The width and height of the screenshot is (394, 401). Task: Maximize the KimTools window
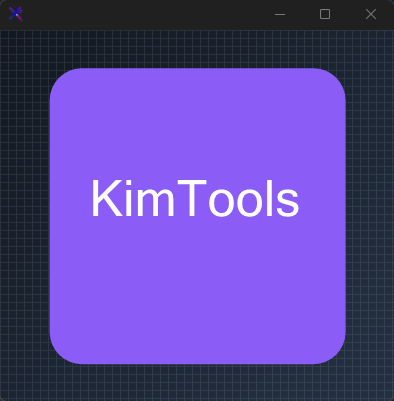point(325,14)
